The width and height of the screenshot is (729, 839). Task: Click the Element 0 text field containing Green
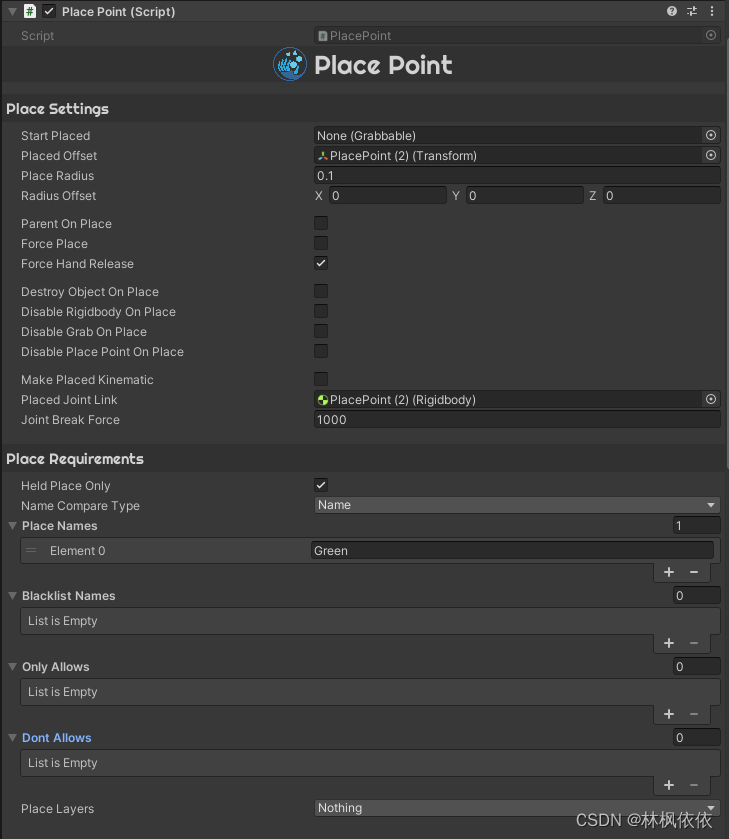pos(512,550)
